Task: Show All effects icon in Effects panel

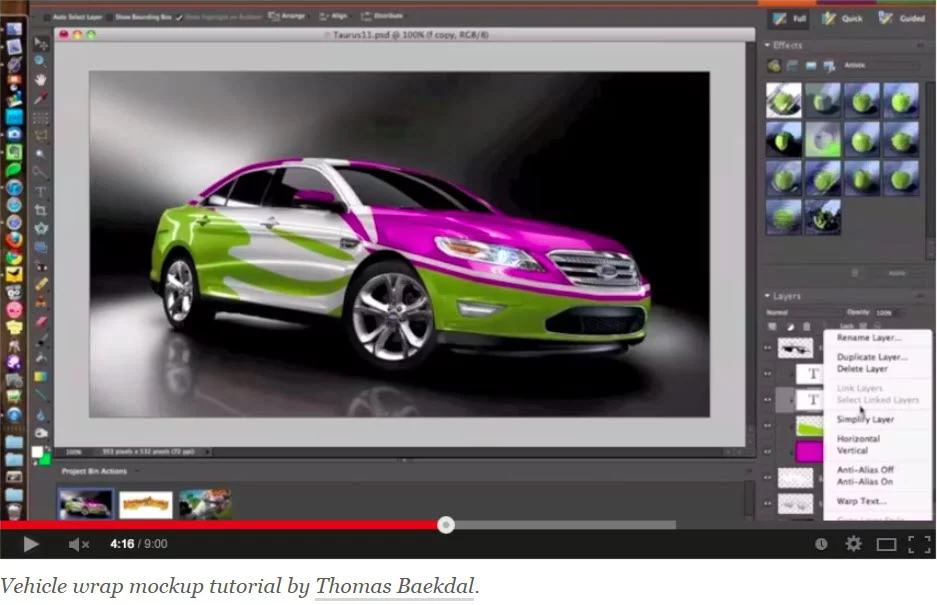Action: (x=829, y=66)
